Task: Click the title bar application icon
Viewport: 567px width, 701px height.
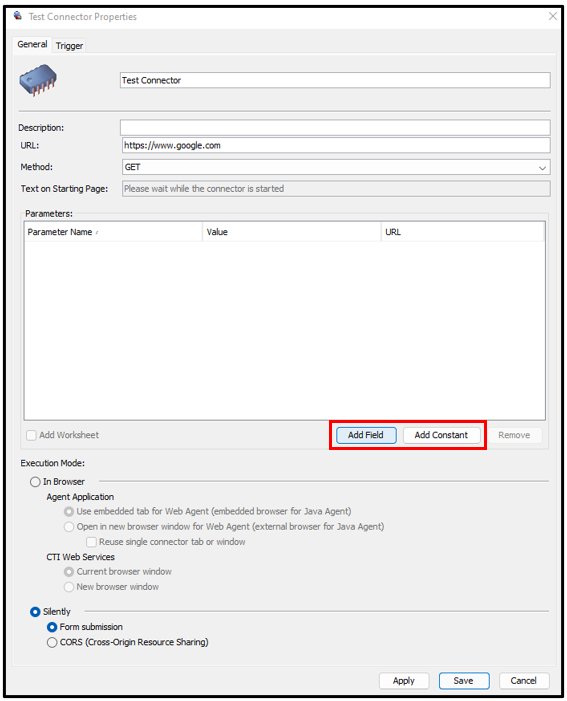Action: click(18, 16)
